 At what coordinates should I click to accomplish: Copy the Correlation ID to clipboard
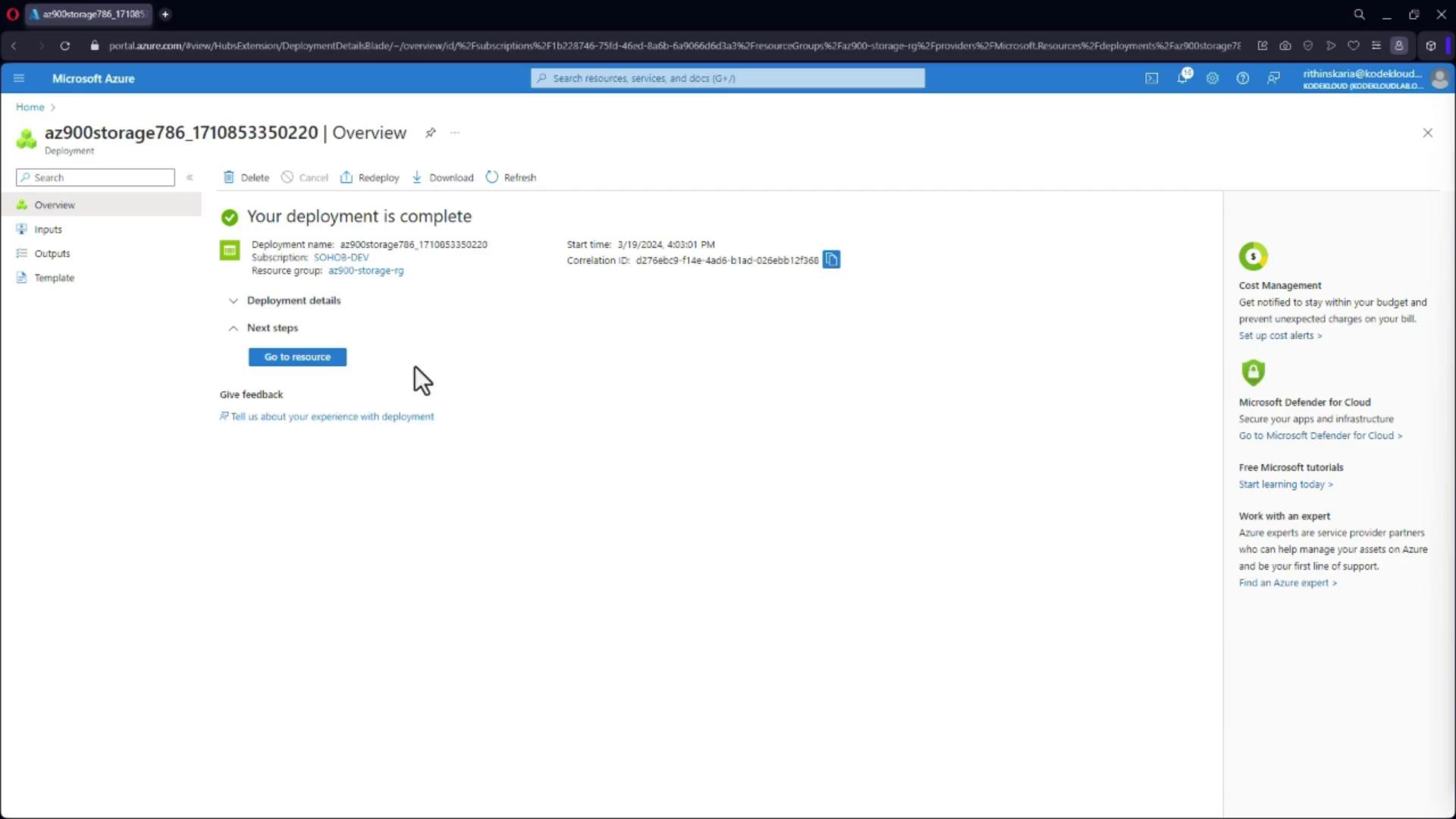tap(831, 260)
